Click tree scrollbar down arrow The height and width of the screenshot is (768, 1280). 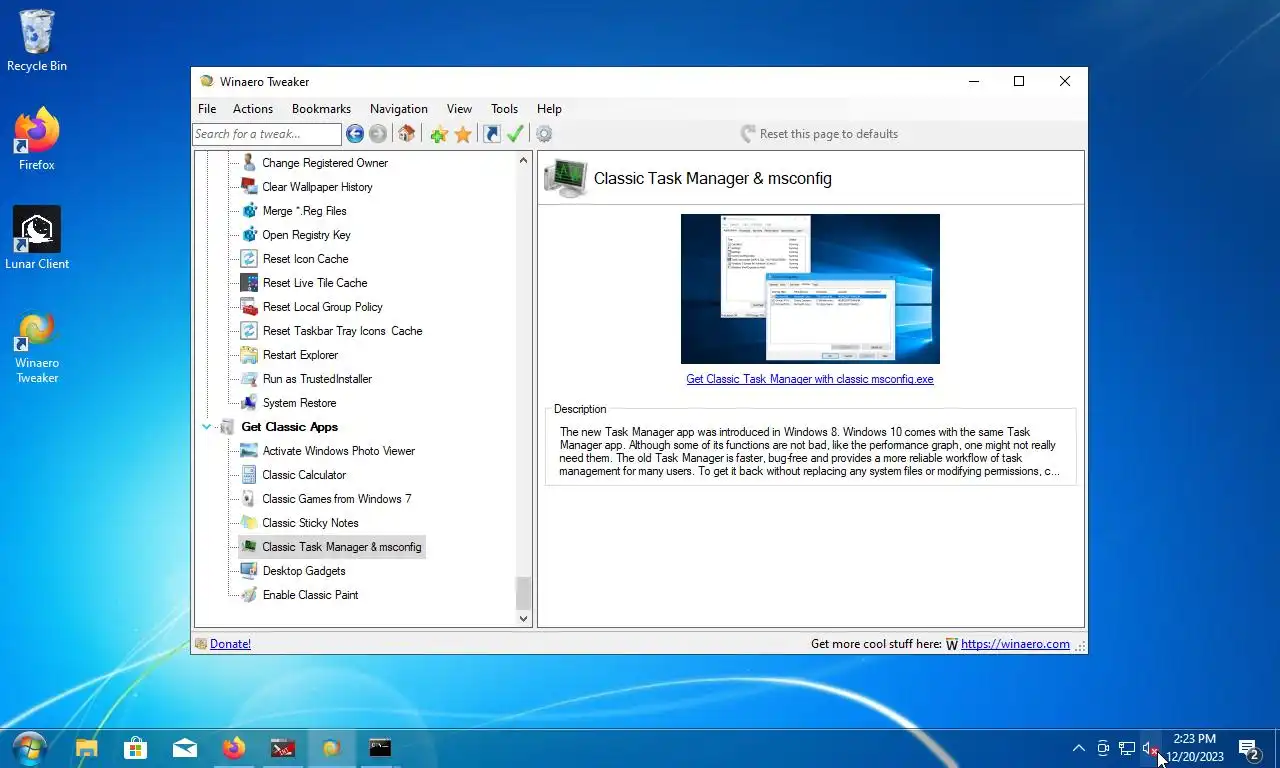524,618
